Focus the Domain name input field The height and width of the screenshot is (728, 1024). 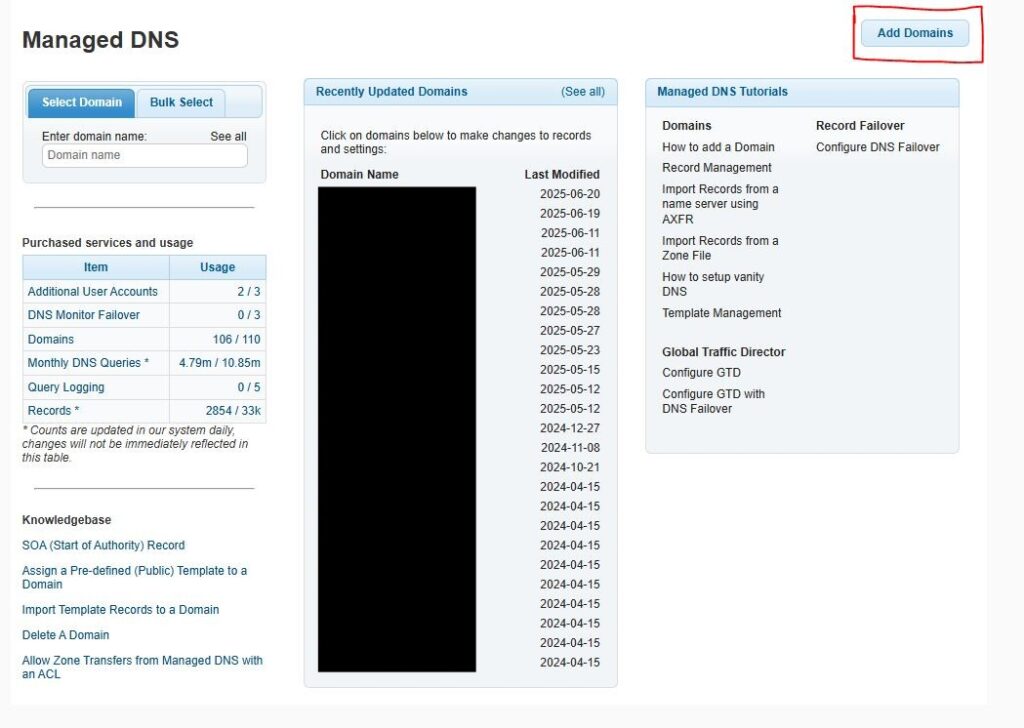[144, 155]
